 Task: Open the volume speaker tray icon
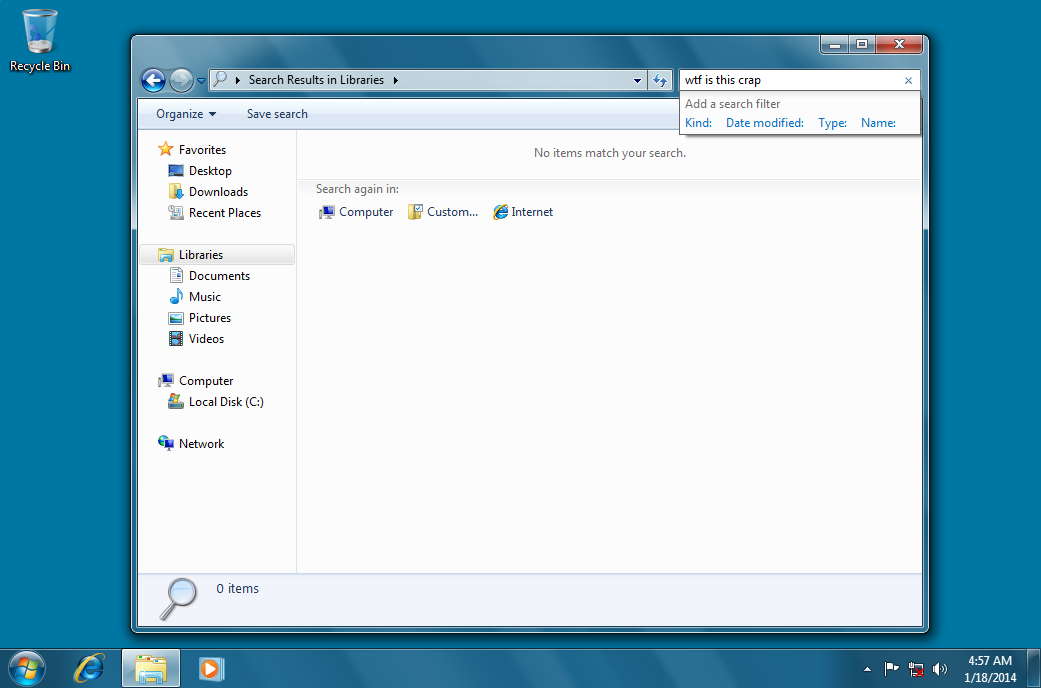click(939, 669)
